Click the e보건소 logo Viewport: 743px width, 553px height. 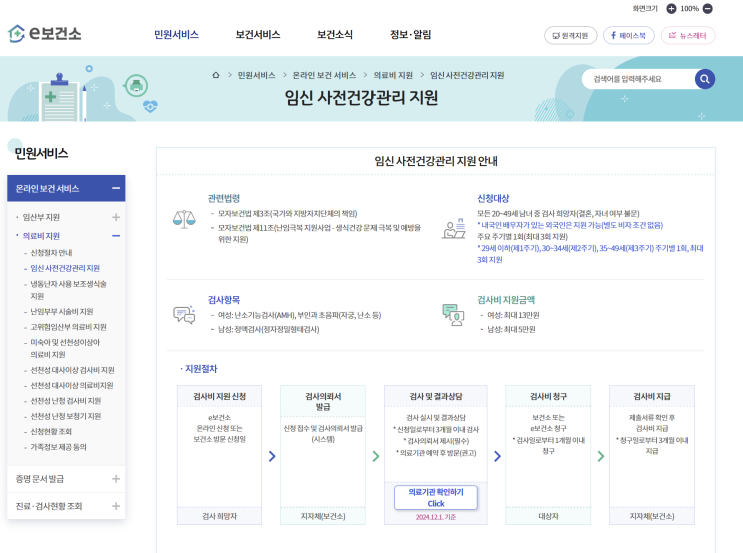click(45, 34)
